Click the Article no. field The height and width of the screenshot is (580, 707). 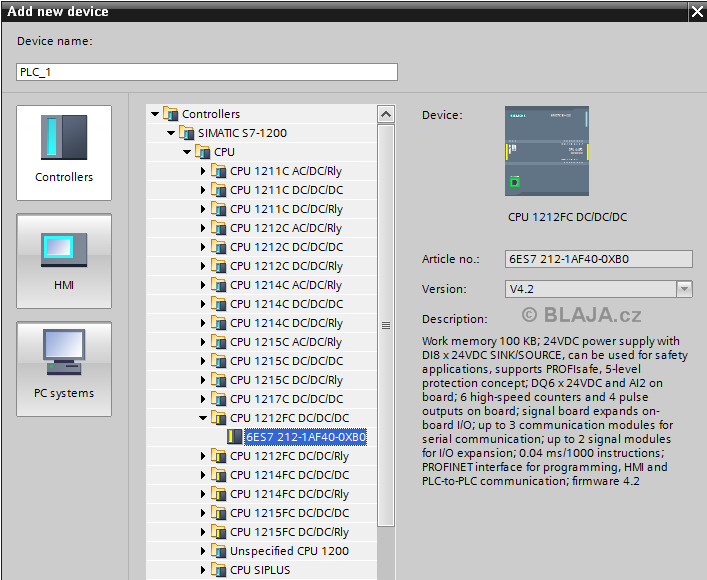click(x=598, y=259)
